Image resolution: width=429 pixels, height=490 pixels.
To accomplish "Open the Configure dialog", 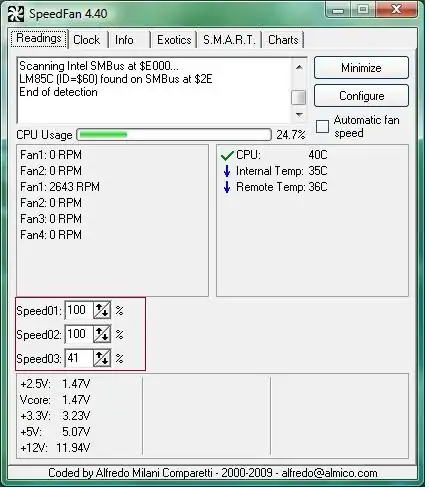I will 361,96.
